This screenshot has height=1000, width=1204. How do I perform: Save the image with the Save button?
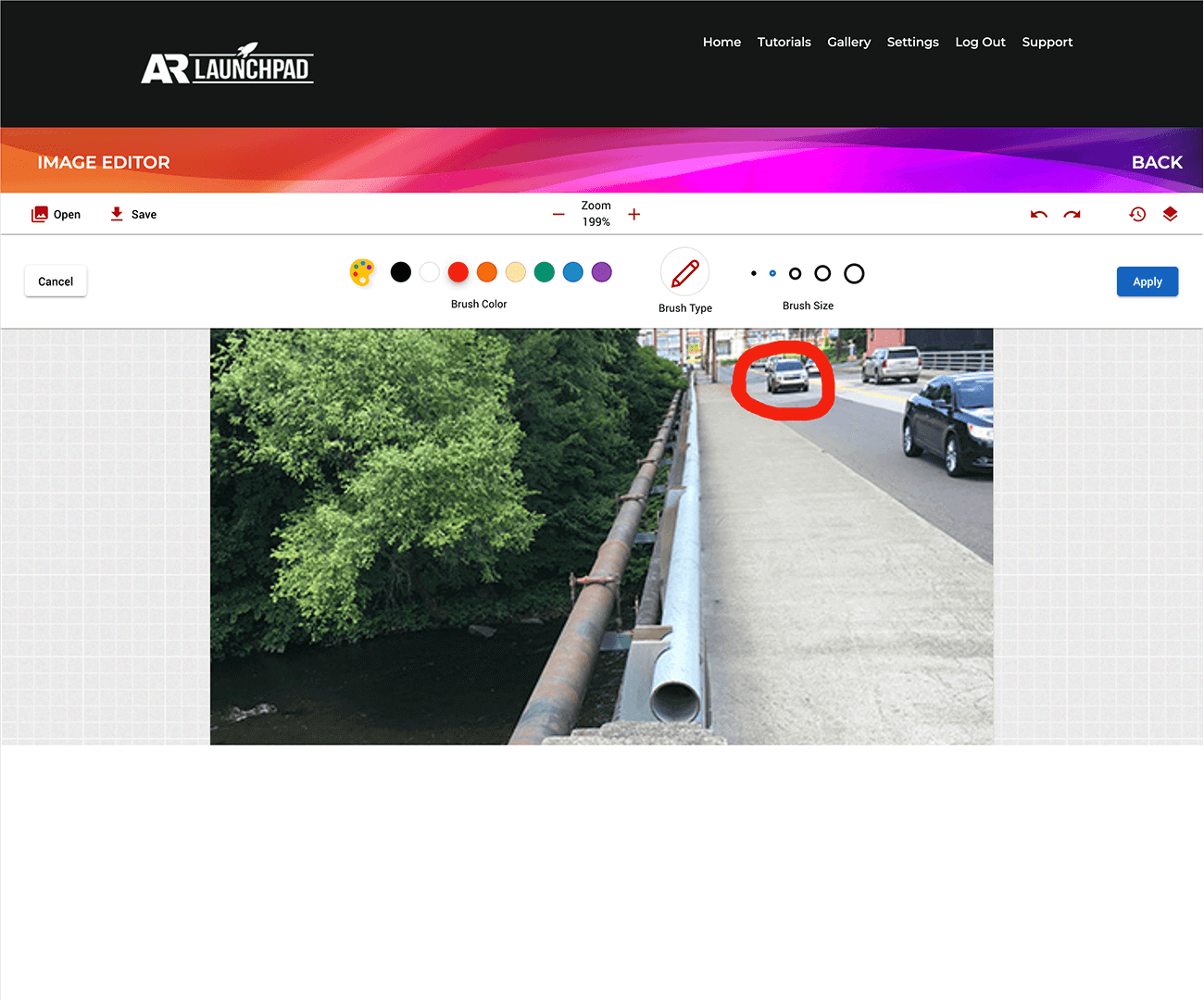[x=133, y=214]
